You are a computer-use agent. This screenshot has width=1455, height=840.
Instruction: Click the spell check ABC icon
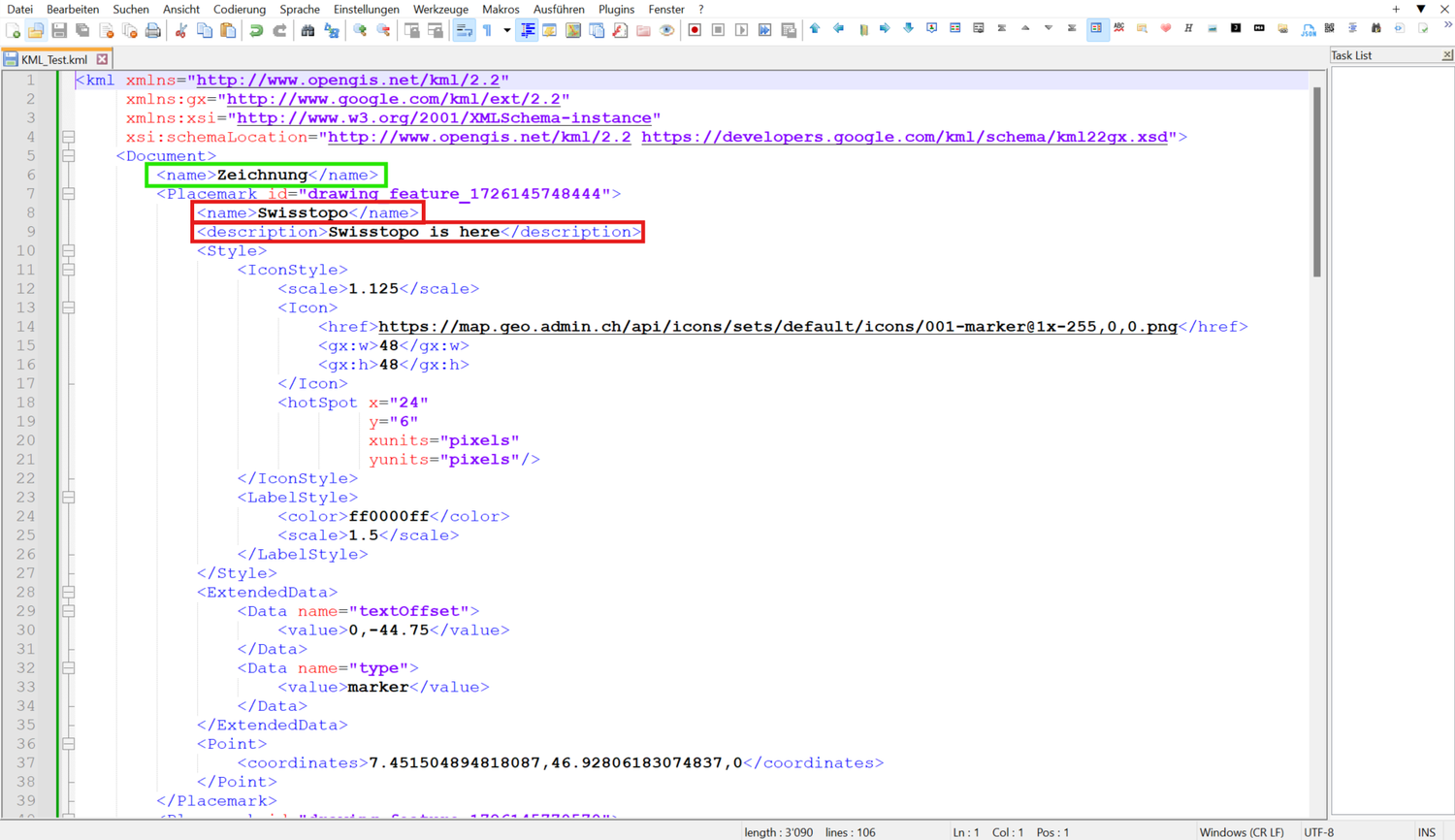click(1119, 29)
